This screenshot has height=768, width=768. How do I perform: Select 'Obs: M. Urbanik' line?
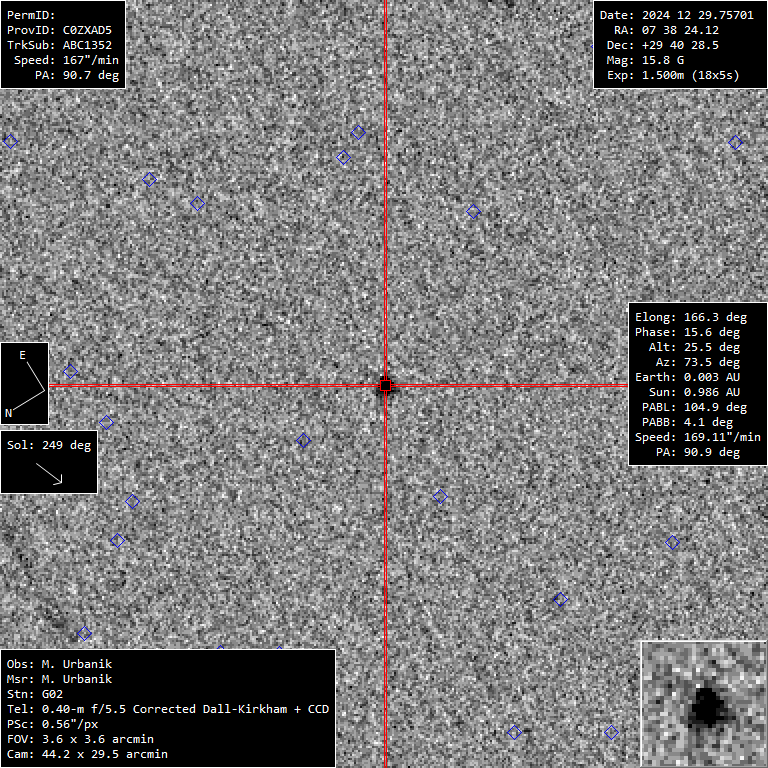[x=59, y=664]
